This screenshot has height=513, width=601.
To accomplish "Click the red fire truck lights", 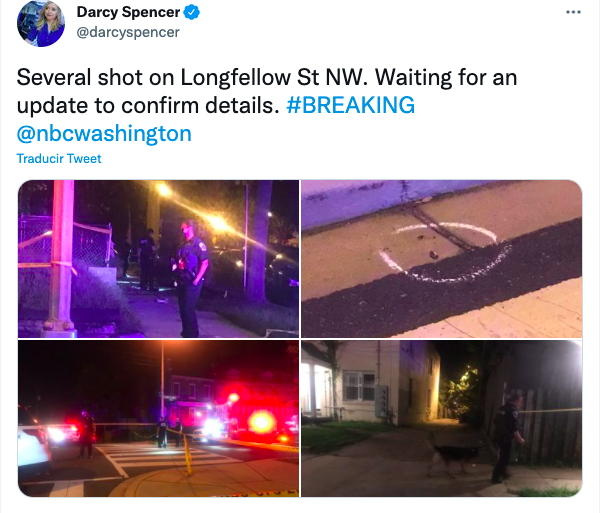I will point(262,422).
